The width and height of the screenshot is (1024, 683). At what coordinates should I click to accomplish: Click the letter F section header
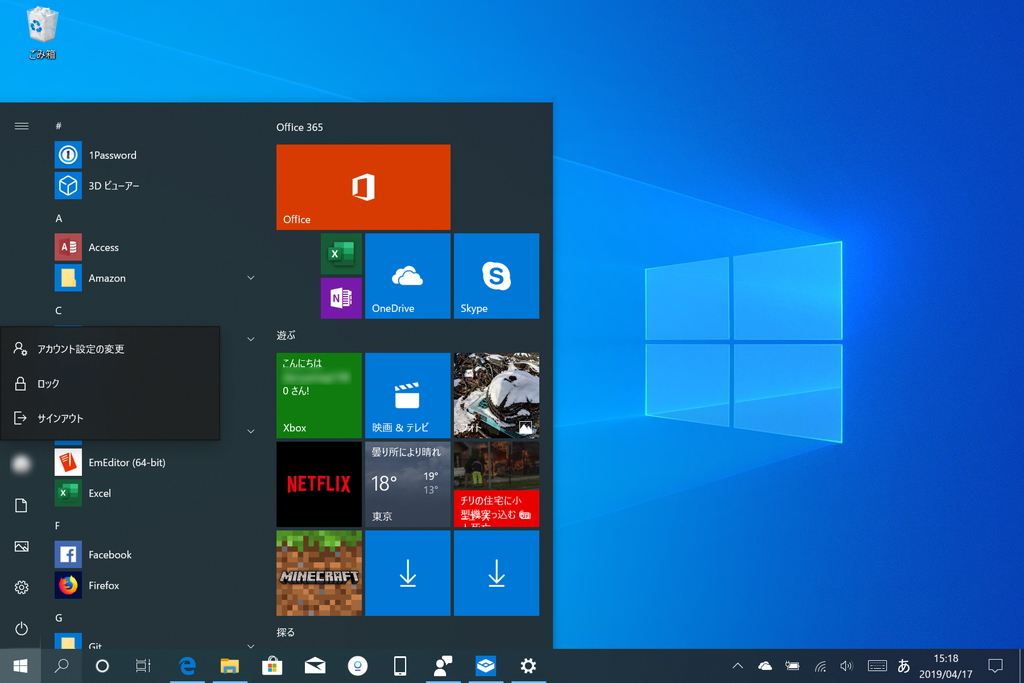point(57,525)
